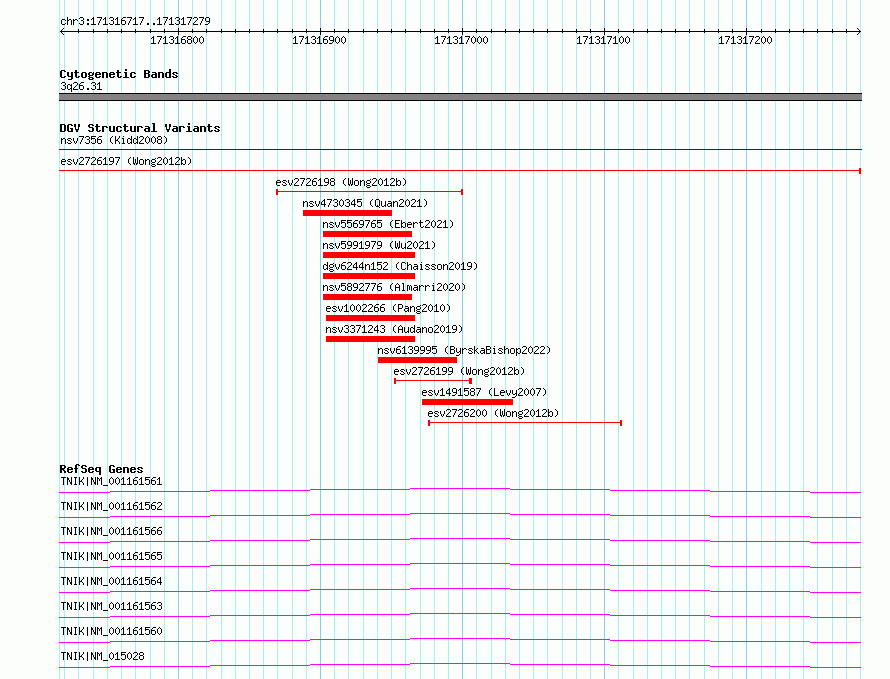Image resolution: width=890 pixels, height=679 pixels.
Task: Click red bar under esv1002266 (Pang2010)
Action: click(x=370, y=318)
